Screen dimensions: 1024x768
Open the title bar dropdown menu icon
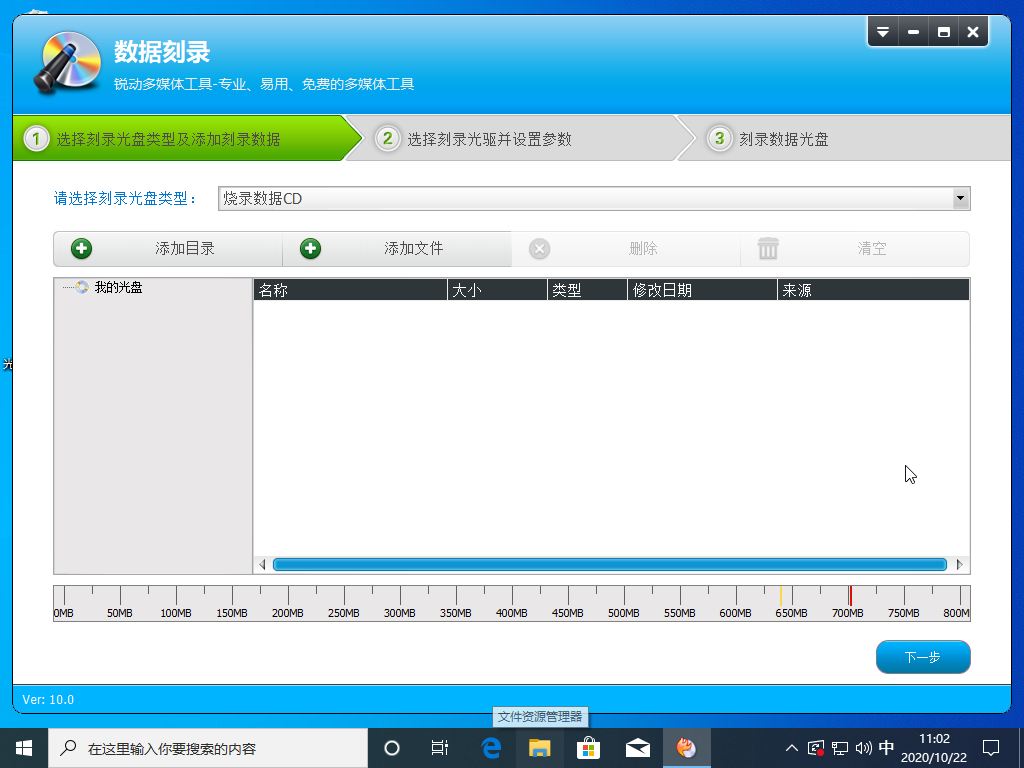pyautogui.click(x=883, y=33)
